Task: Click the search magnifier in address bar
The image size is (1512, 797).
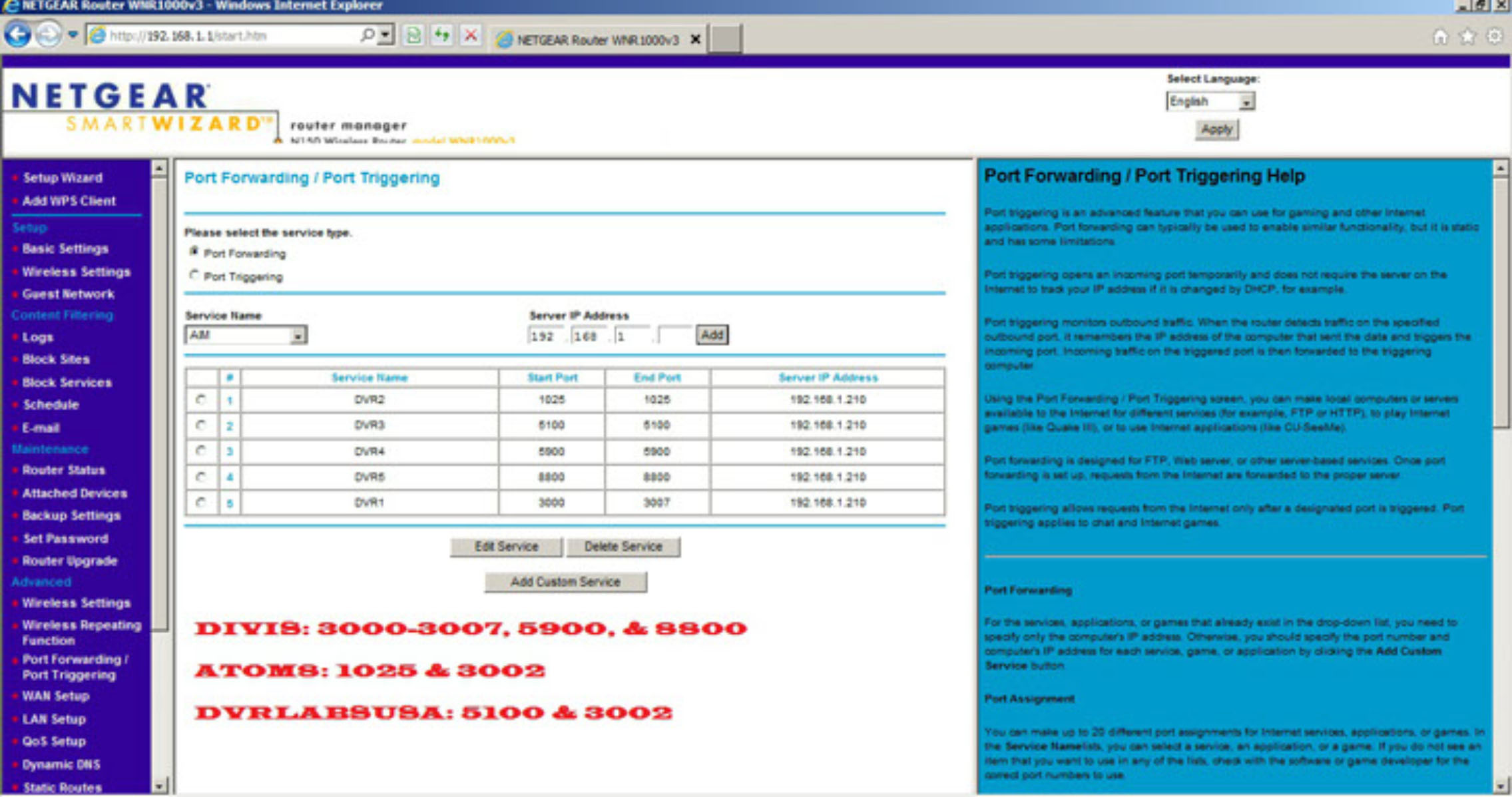Action: (x=367, y=35)
